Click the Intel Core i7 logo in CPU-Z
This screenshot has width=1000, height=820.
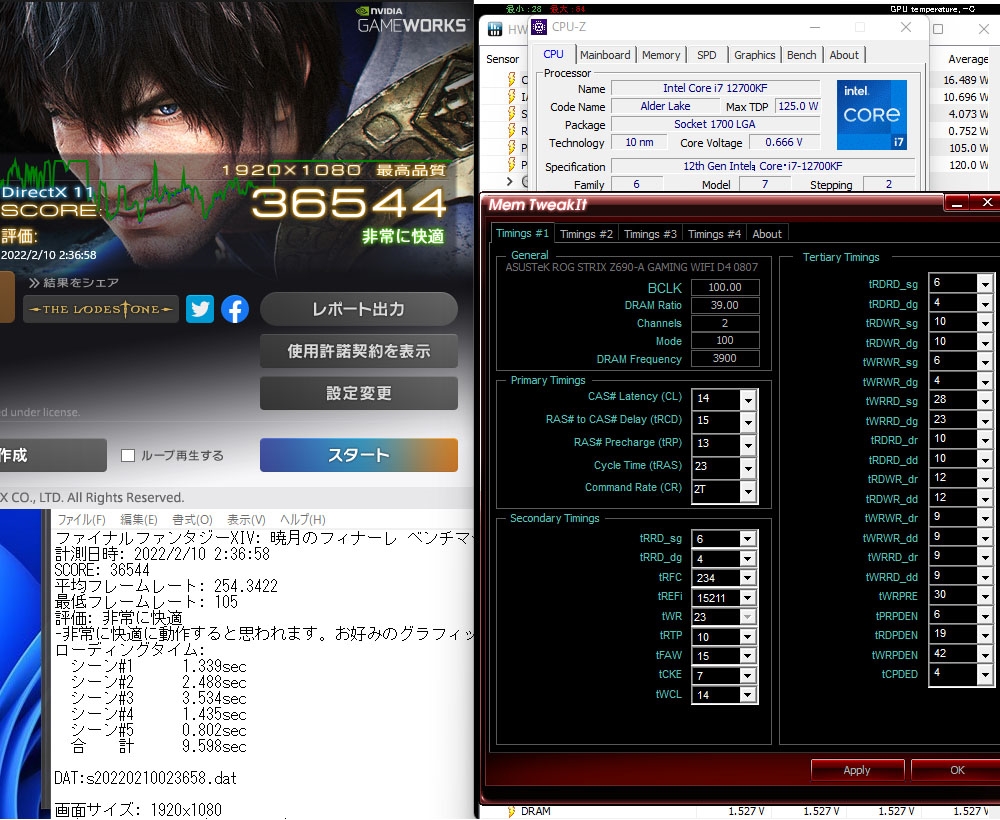871,115
